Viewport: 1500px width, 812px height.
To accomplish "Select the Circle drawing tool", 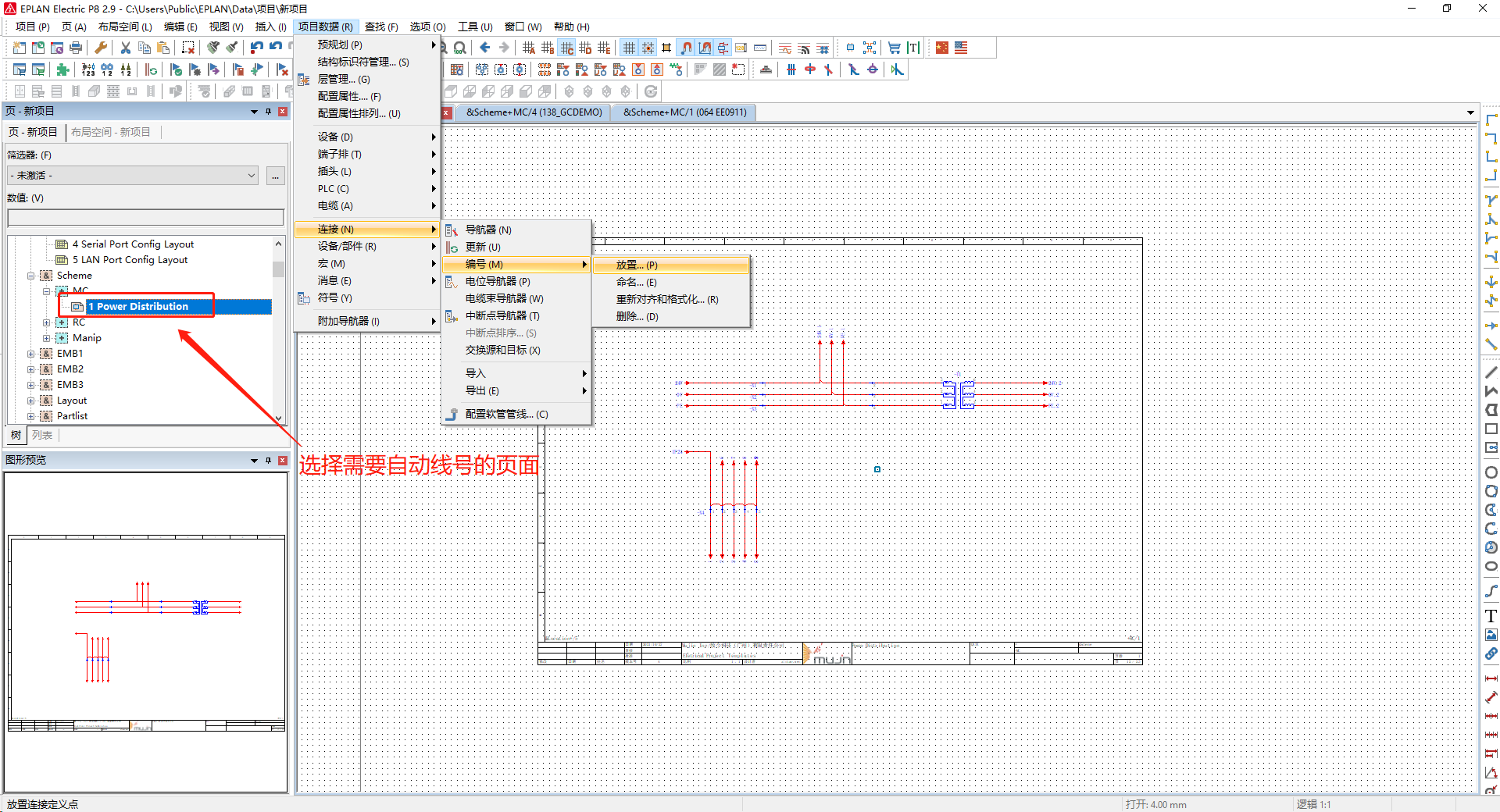I will click(1491, 472).
